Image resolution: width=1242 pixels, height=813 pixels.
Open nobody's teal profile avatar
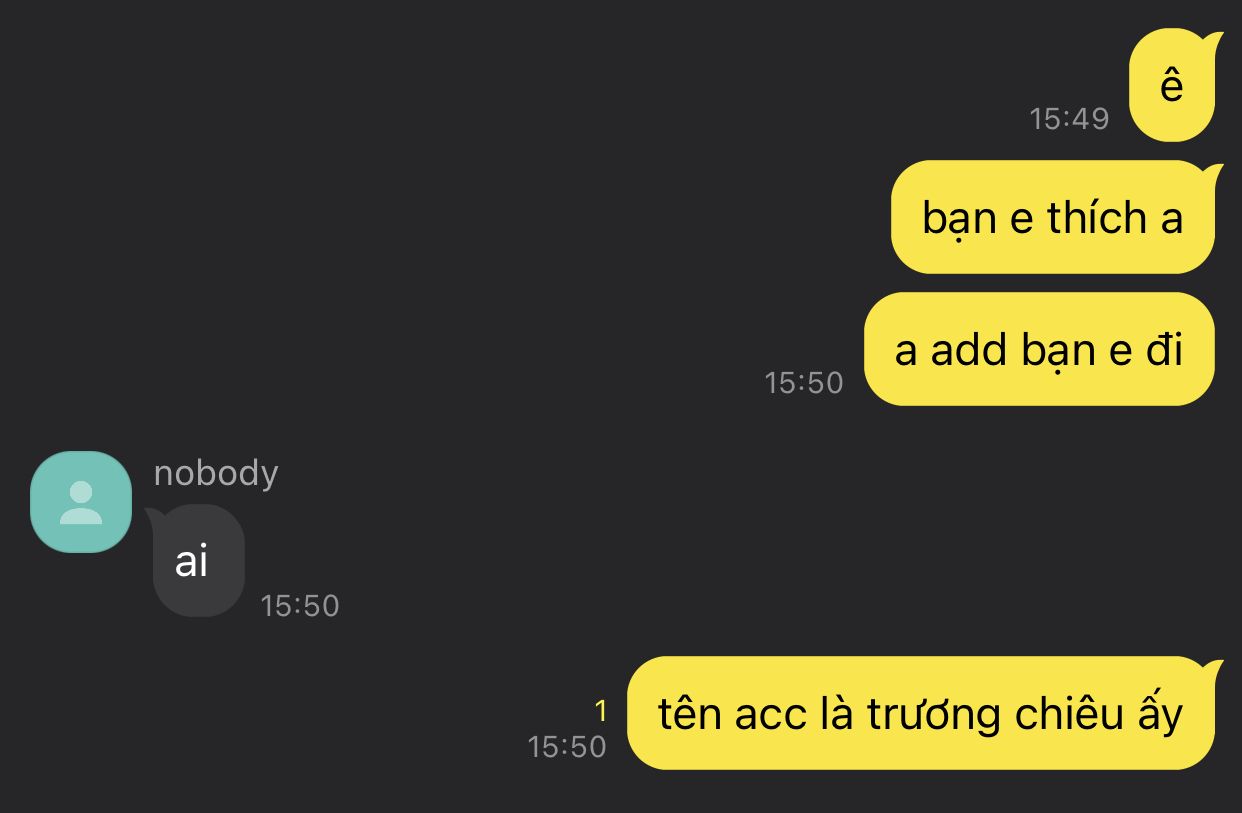point(81,502)
